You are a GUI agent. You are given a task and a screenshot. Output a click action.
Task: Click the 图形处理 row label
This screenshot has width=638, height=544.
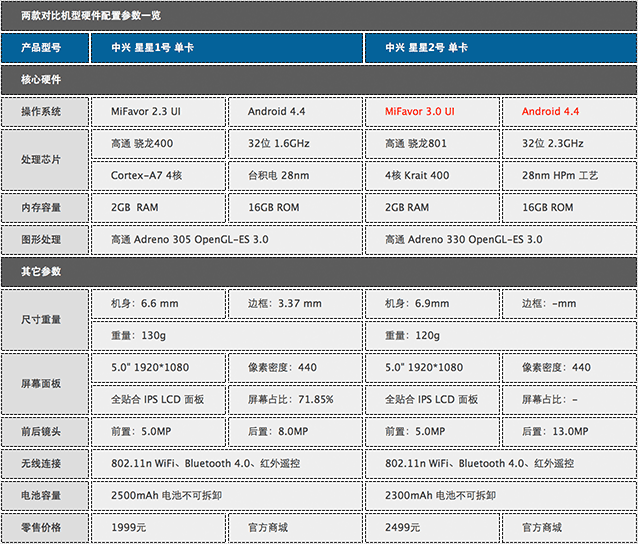click(45, 240)
